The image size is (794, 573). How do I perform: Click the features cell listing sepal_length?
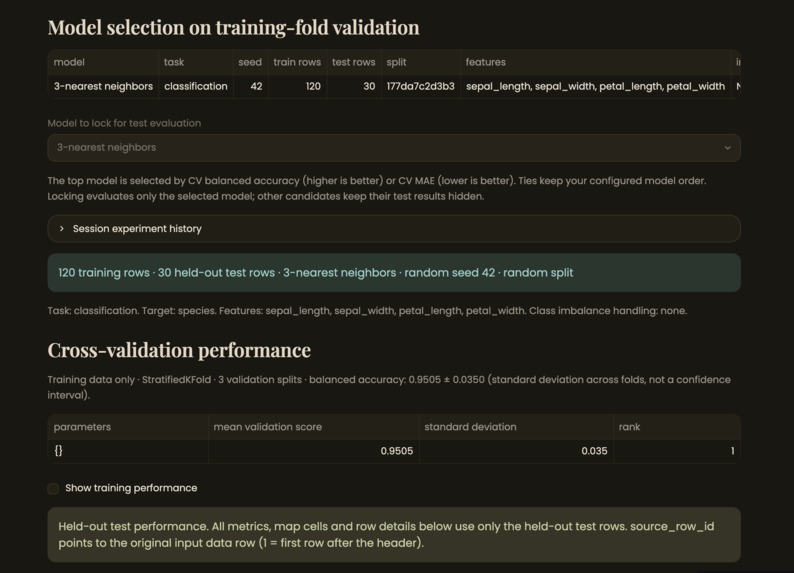[x=595, y=87]
